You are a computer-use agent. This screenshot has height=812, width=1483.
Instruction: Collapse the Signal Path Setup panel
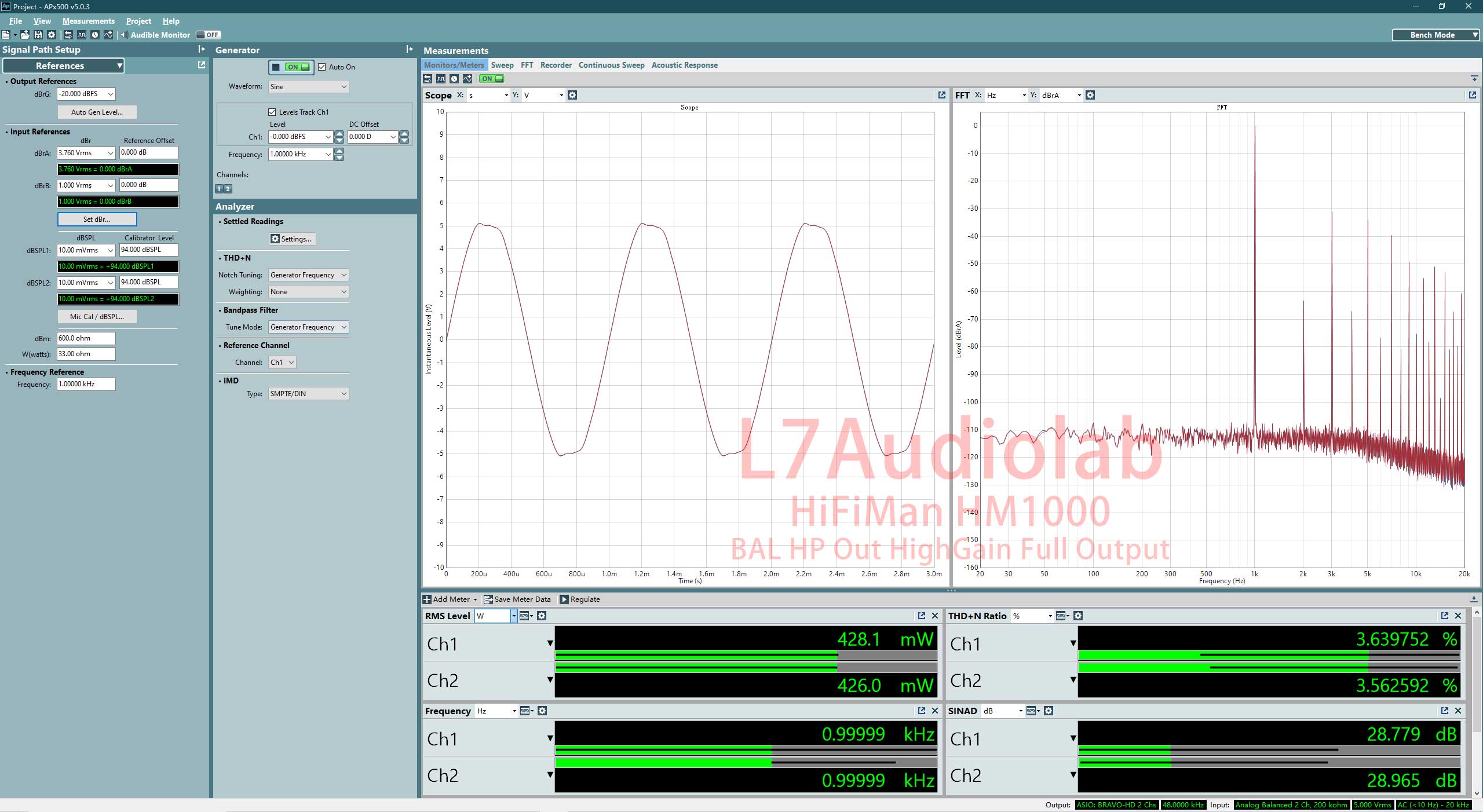click(201, 49)
